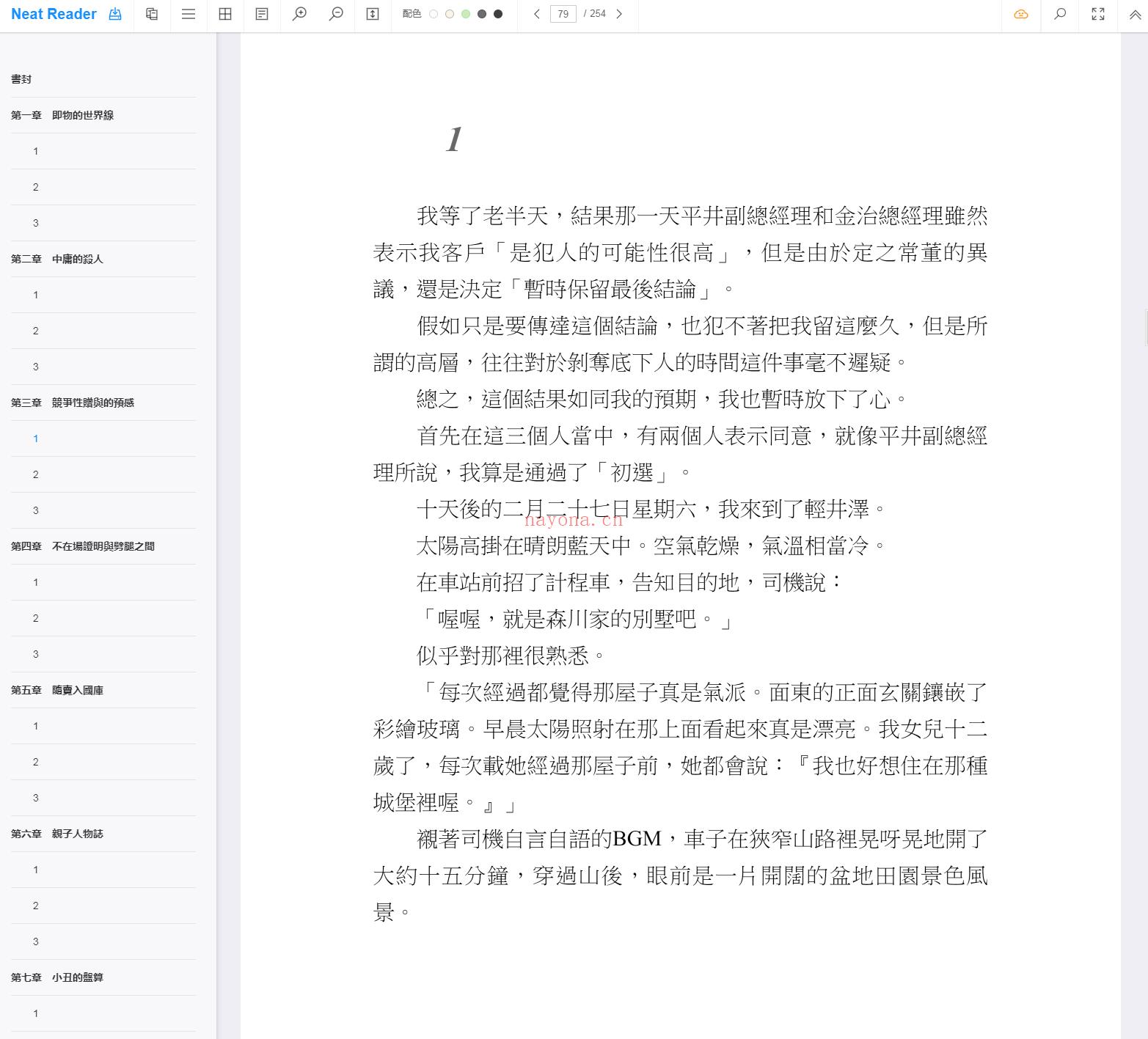Click the line 「喔喔，就是森川家的別墅吧。」
Image resolution: width=1148 pixels, height=1039 pixels.
[574, 620]
